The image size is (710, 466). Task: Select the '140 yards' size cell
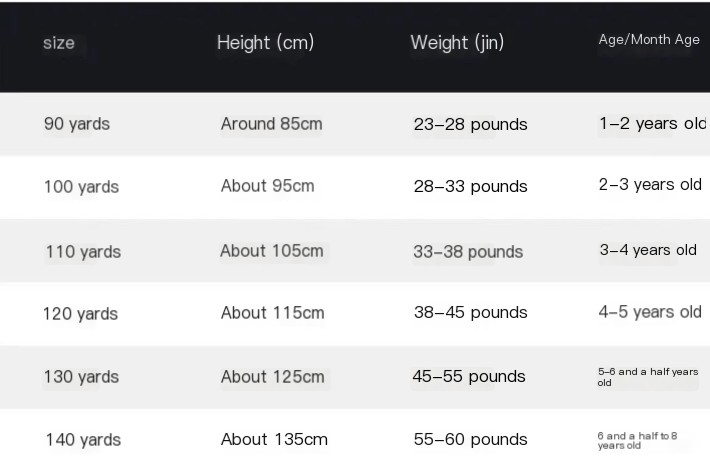pos(83,440)
